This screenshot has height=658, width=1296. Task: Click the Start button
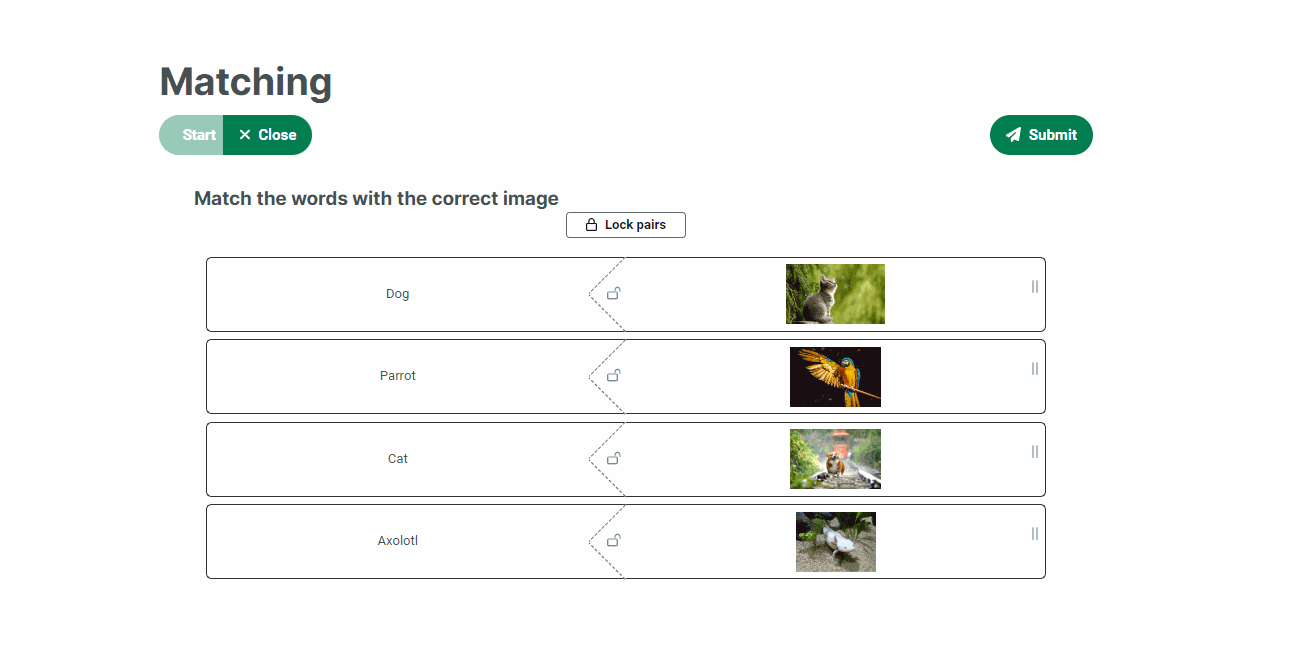point(198,135)
